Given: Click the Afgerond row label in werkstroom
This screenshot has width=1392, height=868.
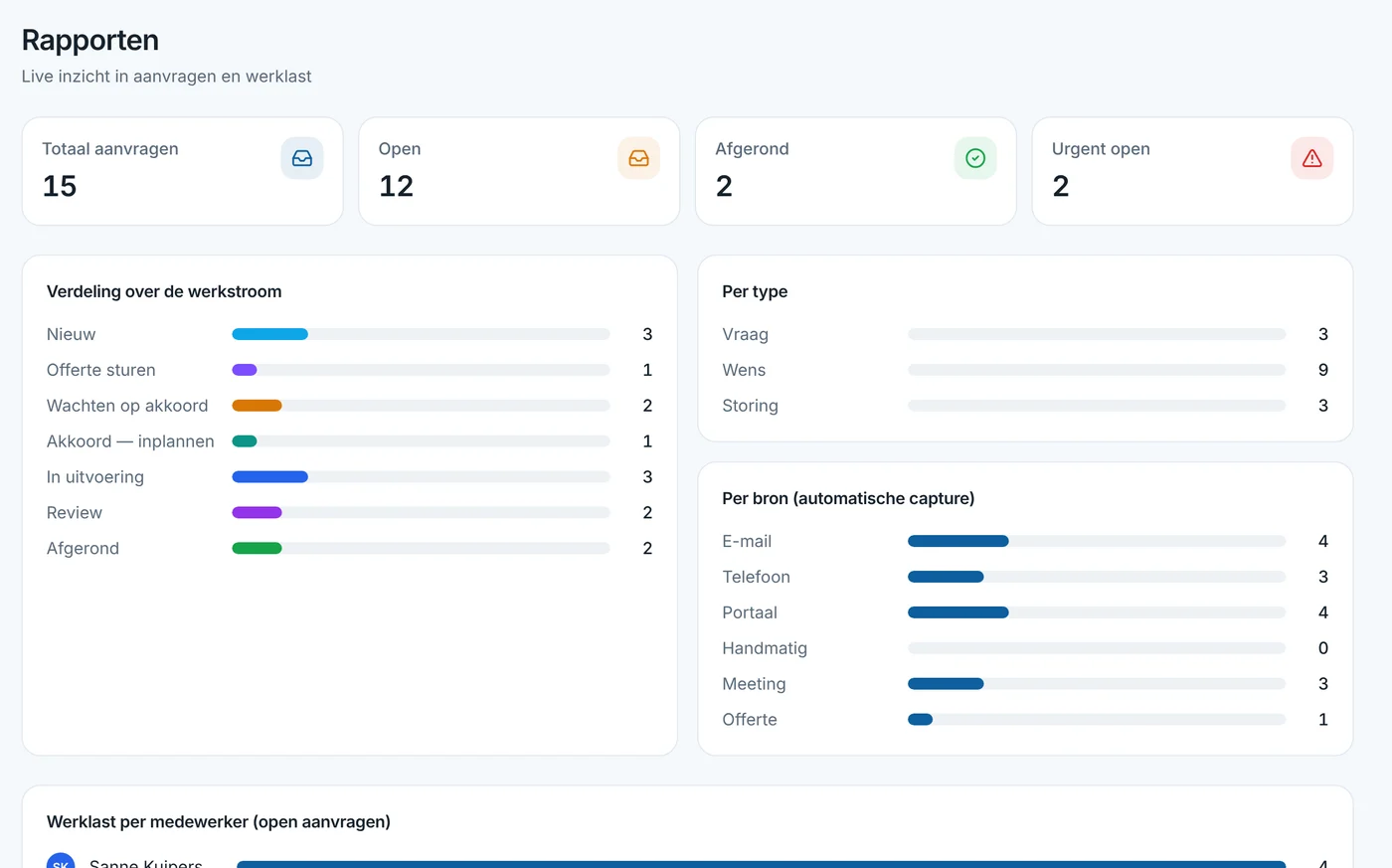Looking at the screenshot, I should pyautogui.click(x=83, y=549).
